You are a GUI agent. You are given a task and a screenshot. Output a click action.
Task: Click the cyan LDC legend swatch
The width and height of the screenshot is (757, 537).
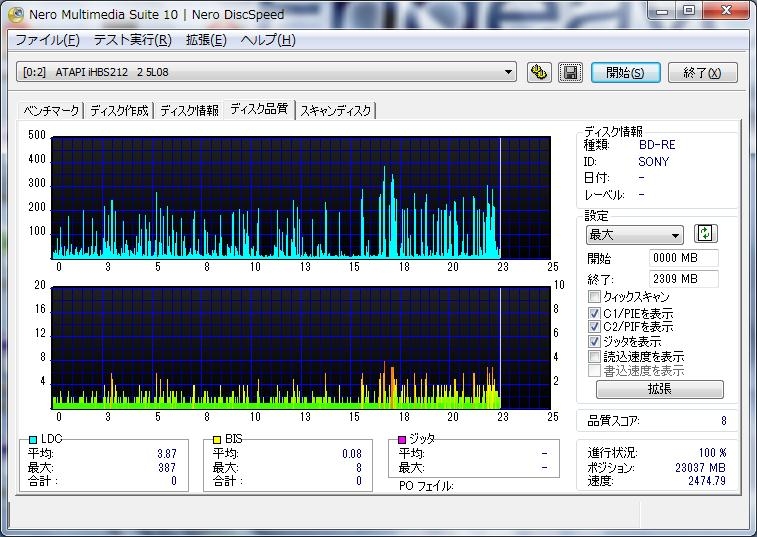33,439
